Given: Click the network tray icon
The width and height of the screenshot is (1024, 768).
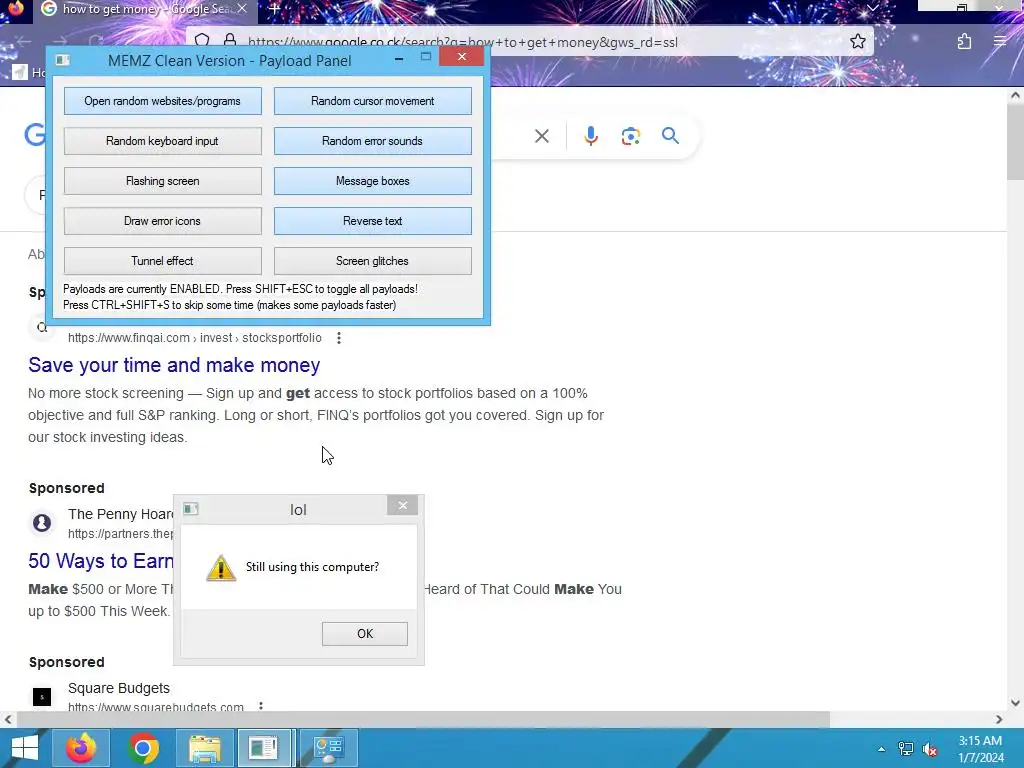Looking at the screenshot, I should point(906,749).
